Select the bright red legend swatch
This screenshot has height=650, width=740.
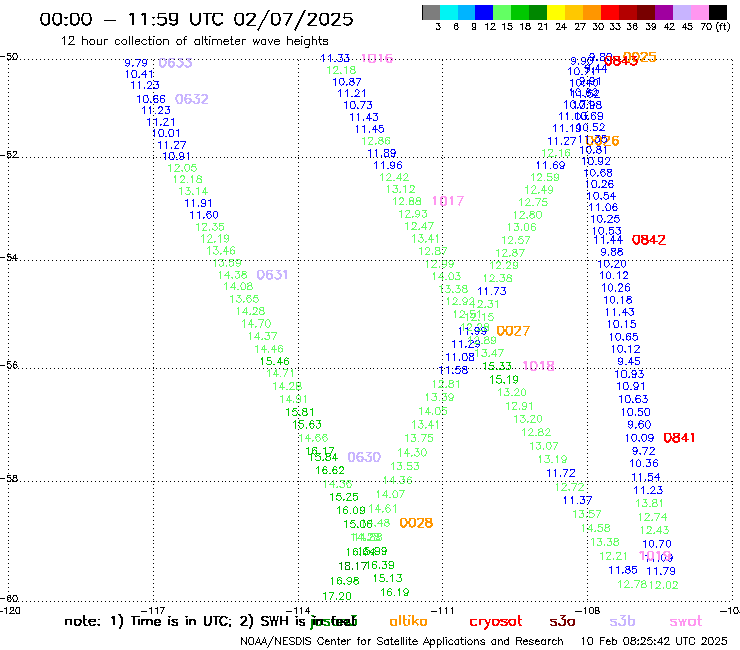click(x=610, y=12)
